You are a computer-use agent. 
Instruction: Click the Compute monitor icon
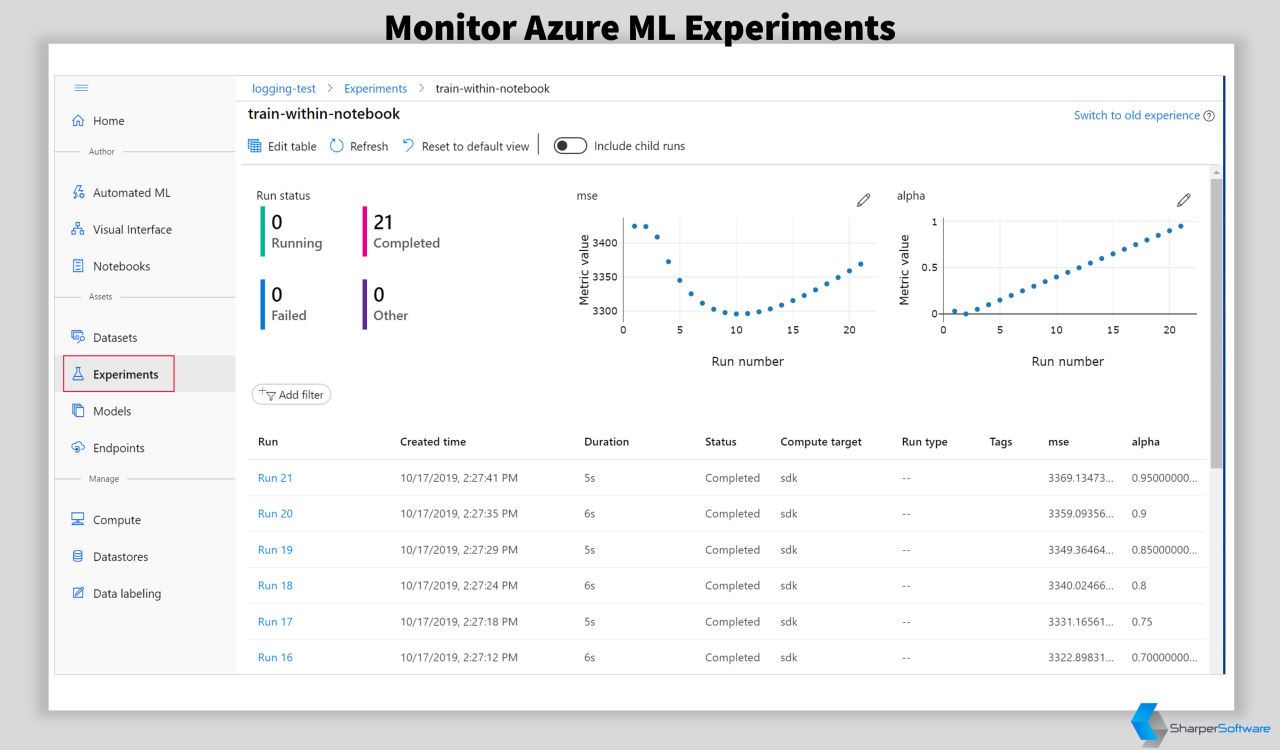pyautogui.click(x=78, y=520)
